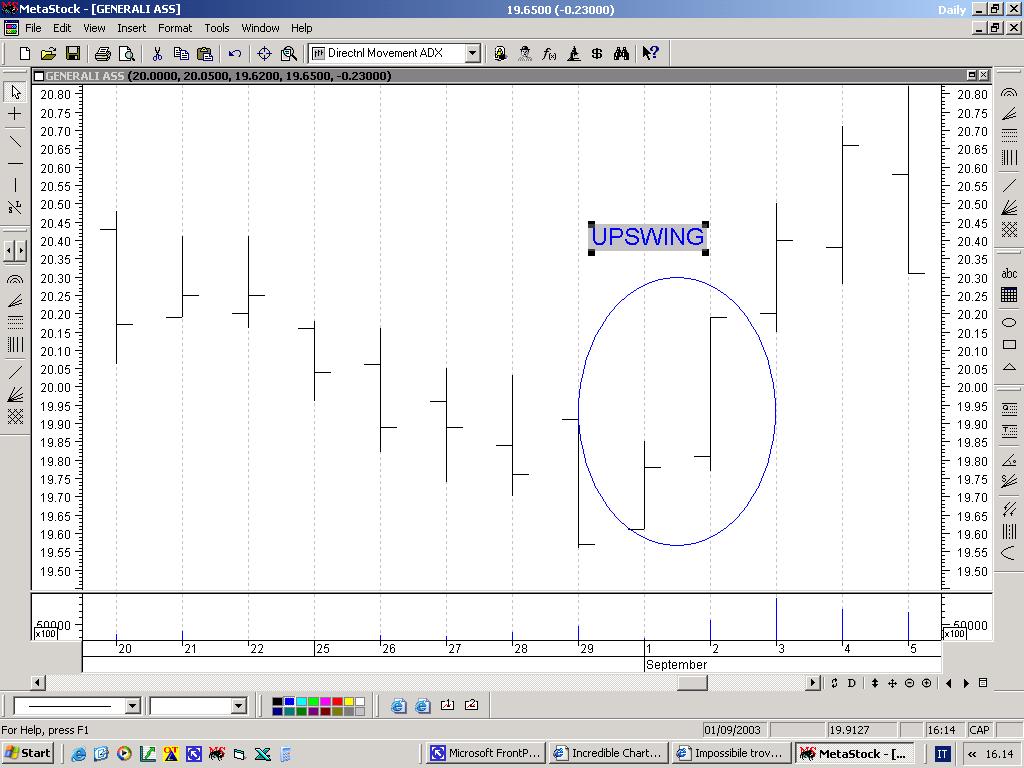Click the IT language indicator in tray
This screenshot has width=1024, height=768.
(x=942, y=754)
